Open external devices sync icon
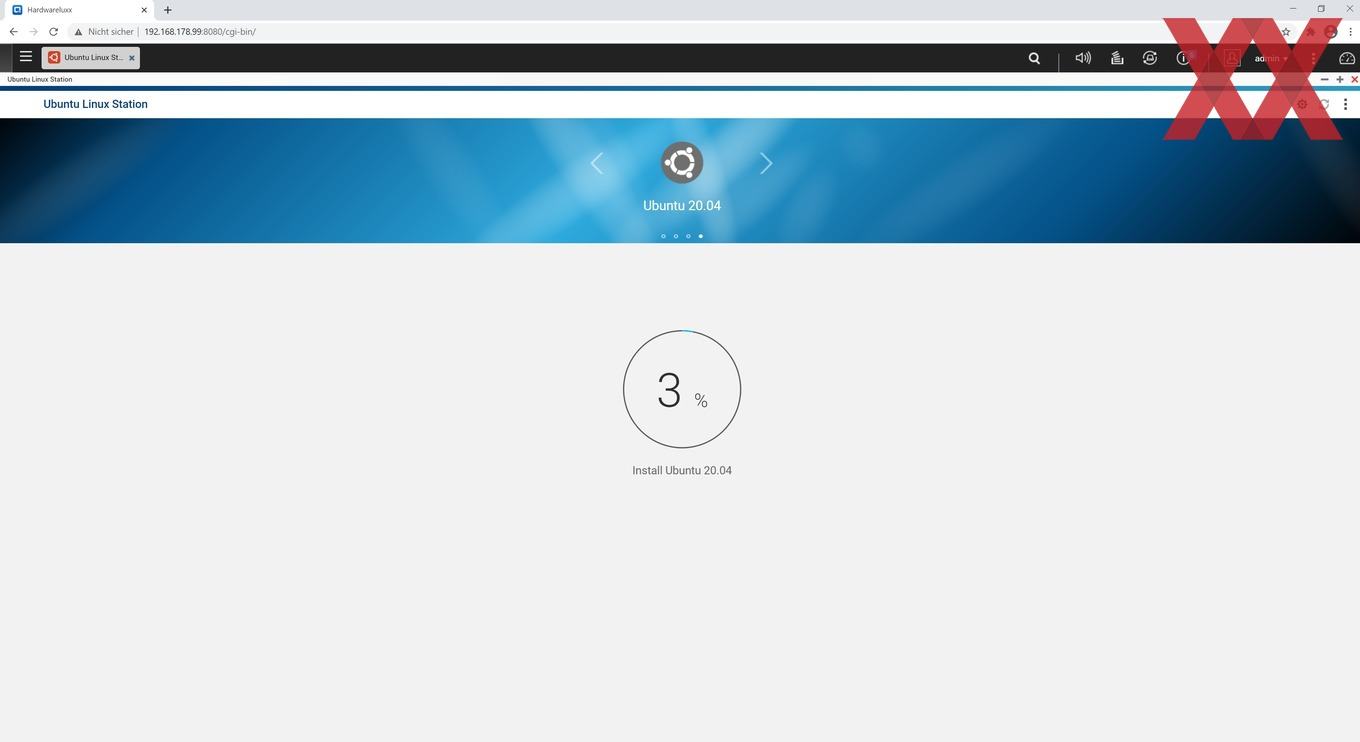1360x742 pixels. [1150, 58]
